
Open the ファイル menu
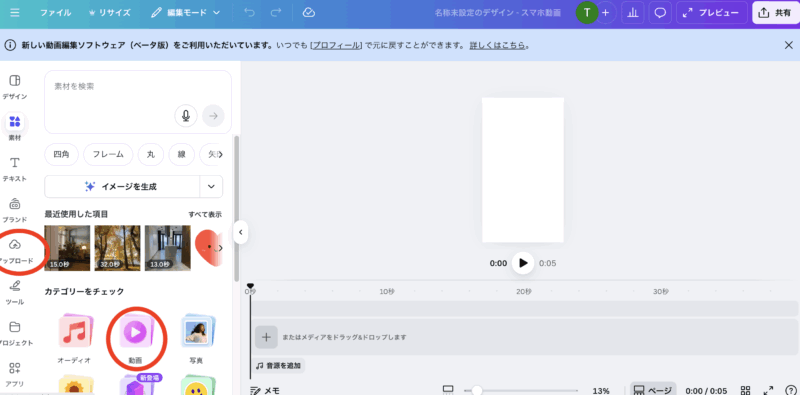[x=56, y=13]
